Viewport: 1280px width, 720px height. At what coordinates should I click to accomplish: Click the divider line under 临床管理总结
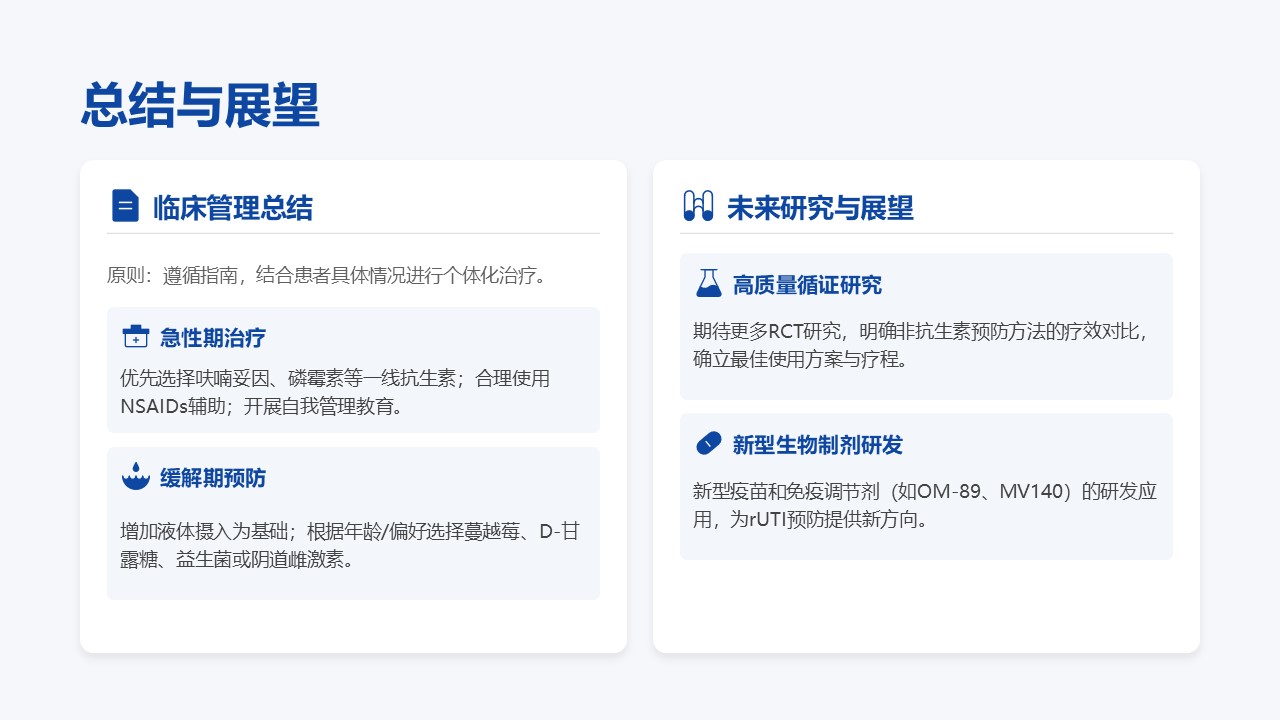point(353,233)
